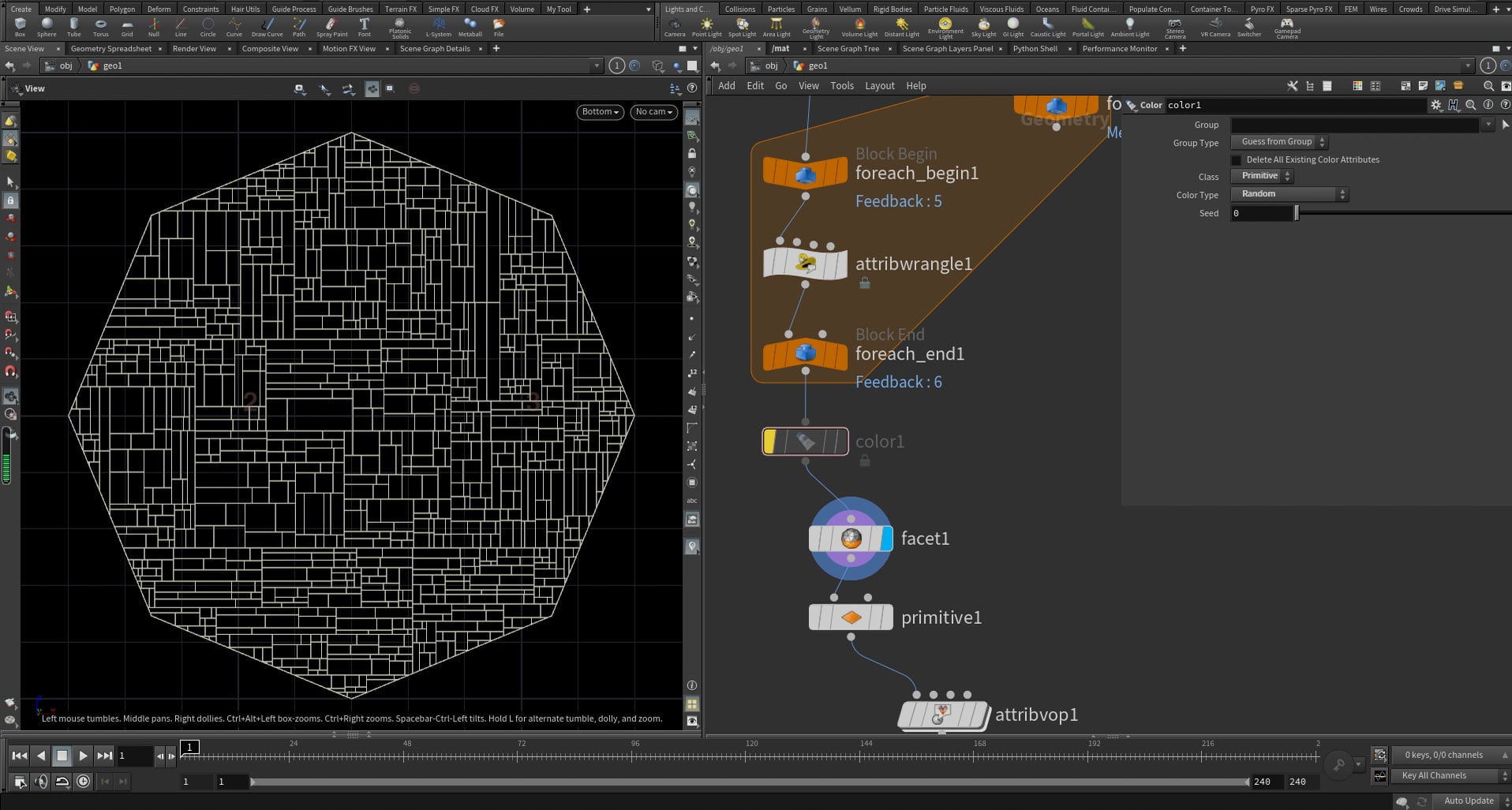
Task: Add a Point Light from shelf
Action: tap(706, 28)
